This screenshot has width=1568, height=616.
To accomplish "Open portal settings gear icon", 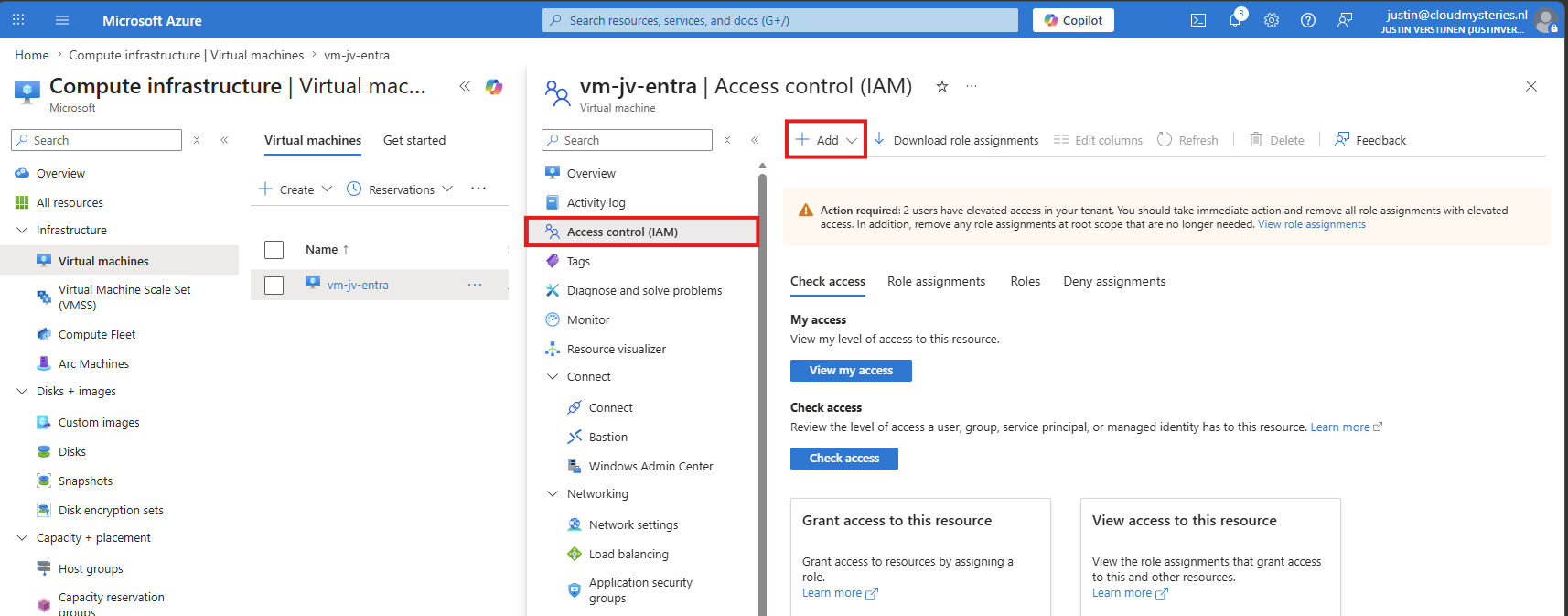I will 1272,20.
